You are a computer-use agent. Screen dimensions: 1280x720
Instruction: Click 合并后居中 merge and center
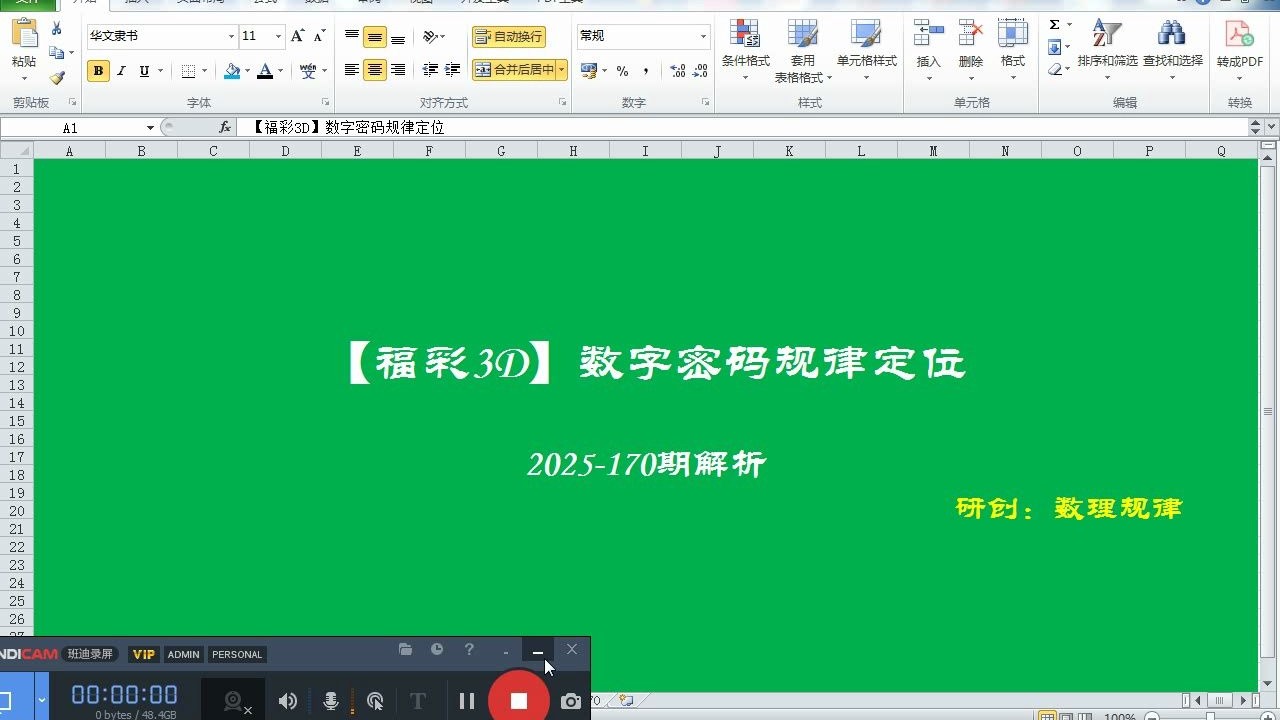click(x=514, y=70)
